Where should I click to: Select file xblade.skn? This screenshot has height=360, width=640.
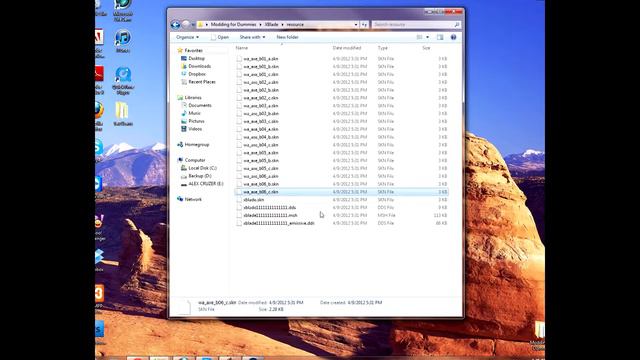pos(253,200)
